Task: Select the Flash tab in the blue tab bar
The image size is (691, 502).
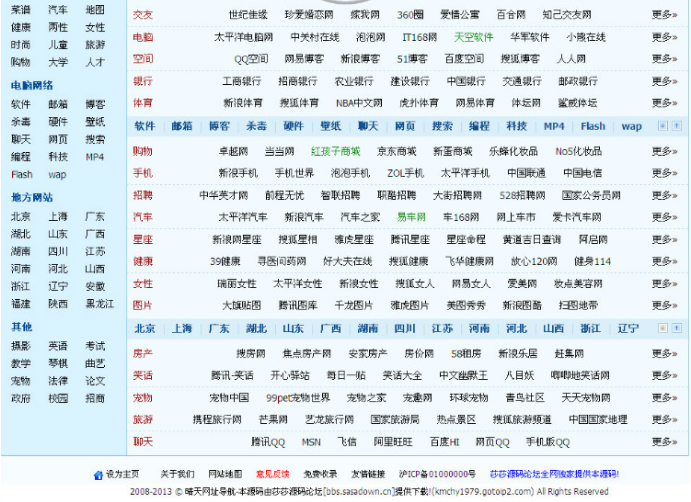Action: pos(593,126)
